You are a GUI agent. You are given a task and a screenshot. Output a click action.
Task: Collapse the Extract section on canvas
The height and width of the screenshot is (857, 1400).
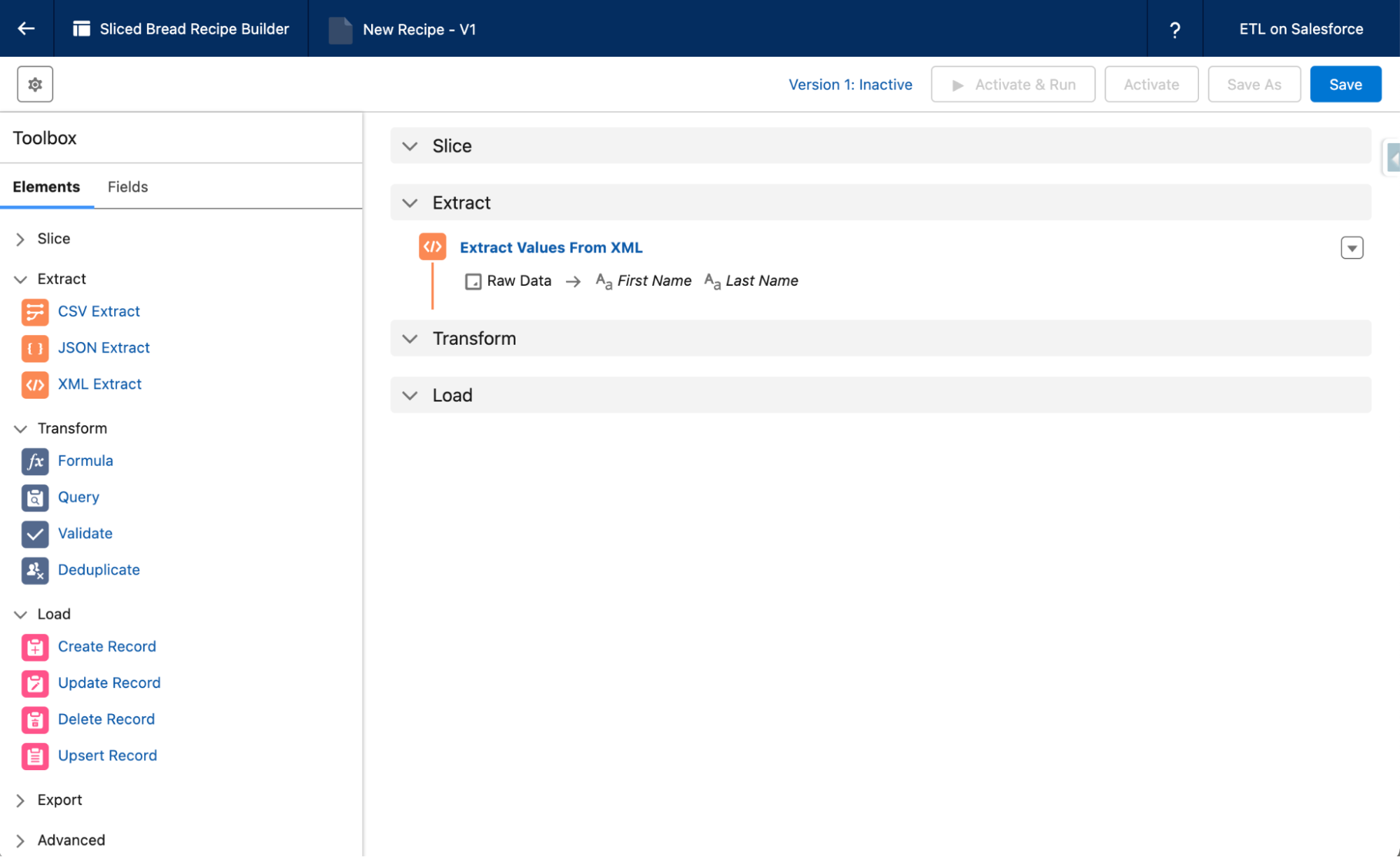[x=410, y=203]
